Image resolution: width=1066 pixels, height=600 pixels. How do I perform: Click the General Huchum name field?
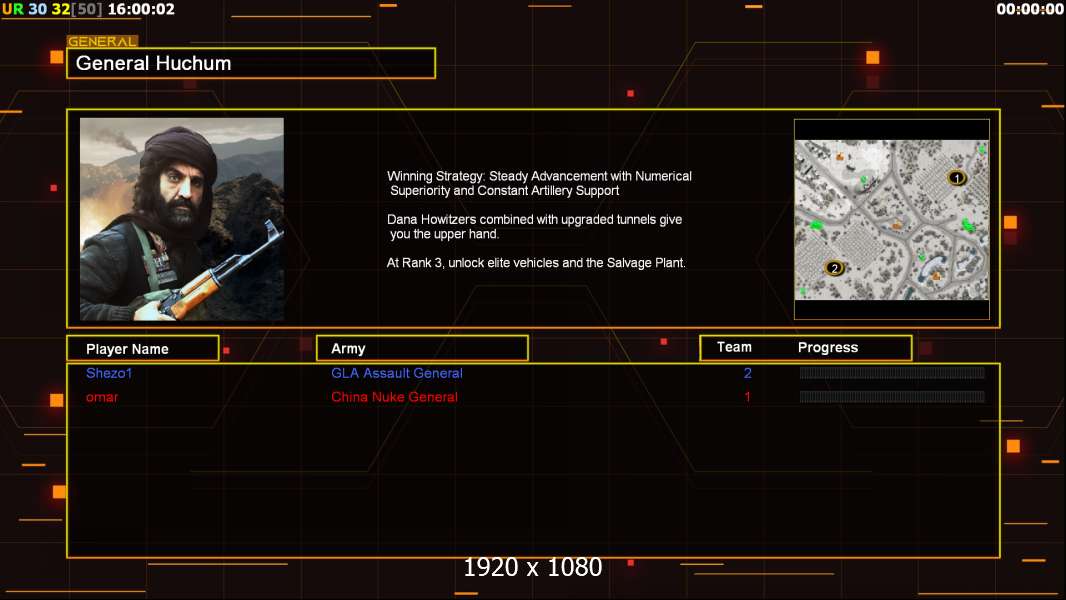click(x=251, y=63)
